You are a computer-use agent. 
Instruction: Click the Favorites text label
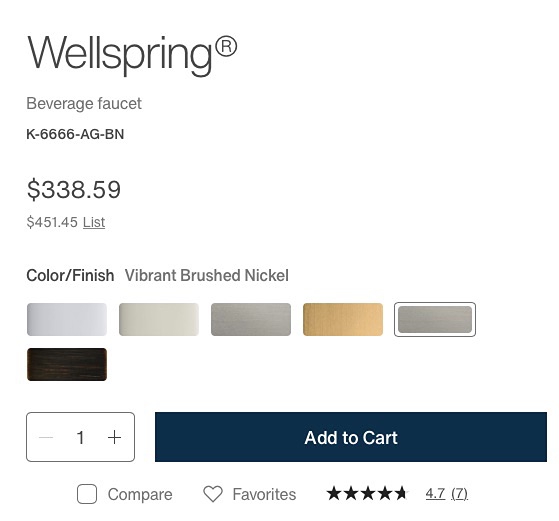[264, 494]
